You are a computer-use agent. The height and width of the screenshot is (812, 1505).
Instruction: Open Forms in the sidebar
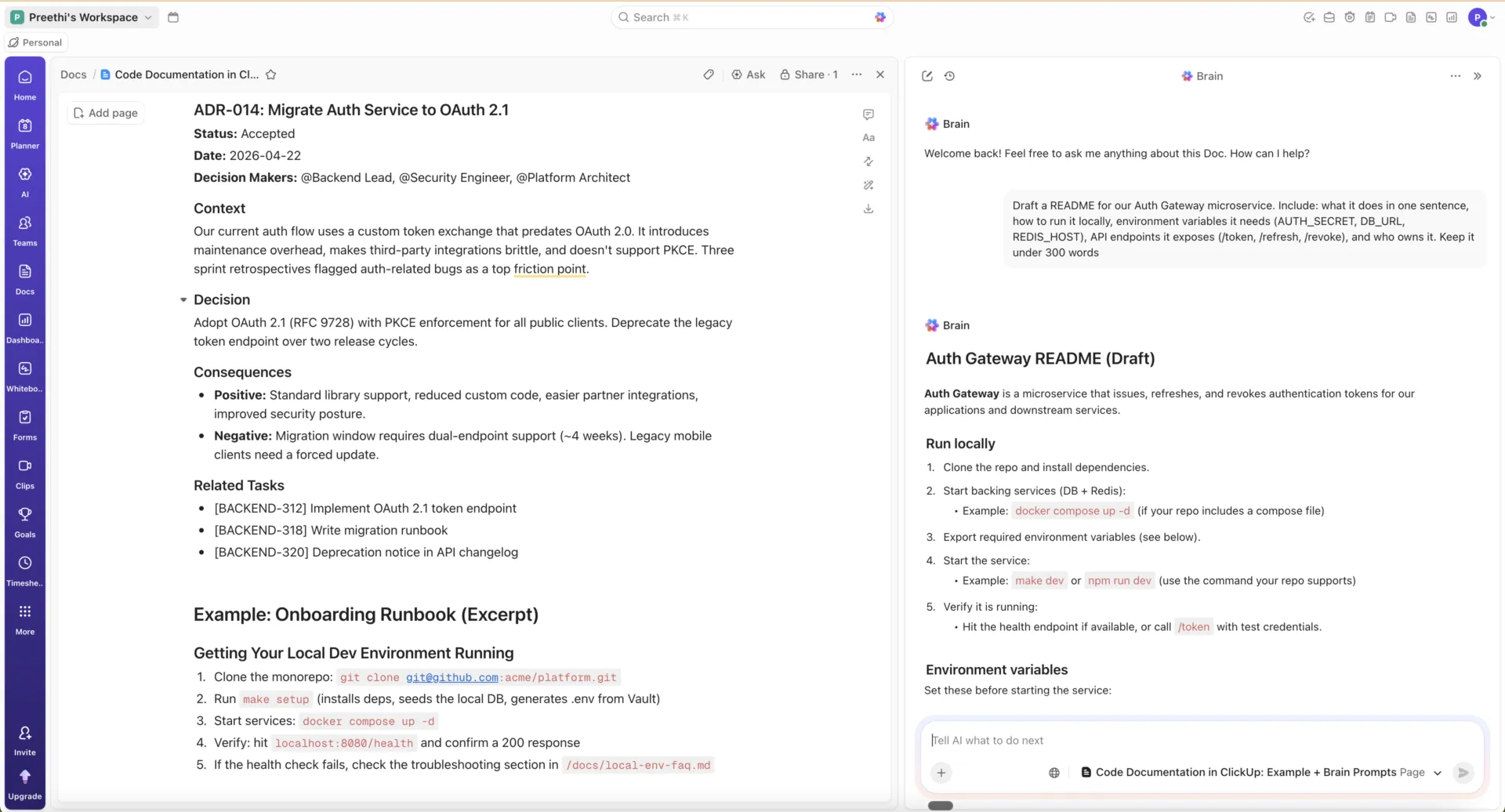point(25,425)
